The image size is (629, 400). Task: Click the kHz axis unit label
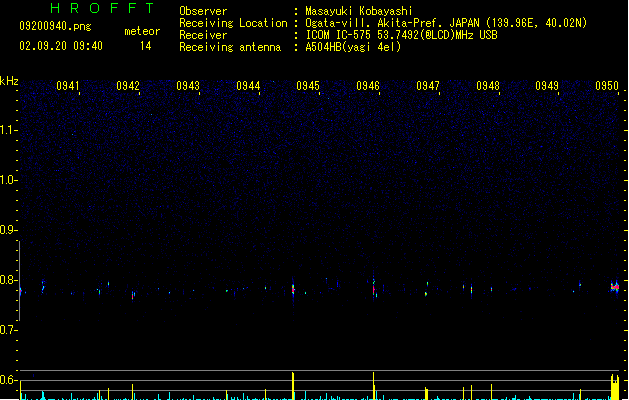(9, 81)
